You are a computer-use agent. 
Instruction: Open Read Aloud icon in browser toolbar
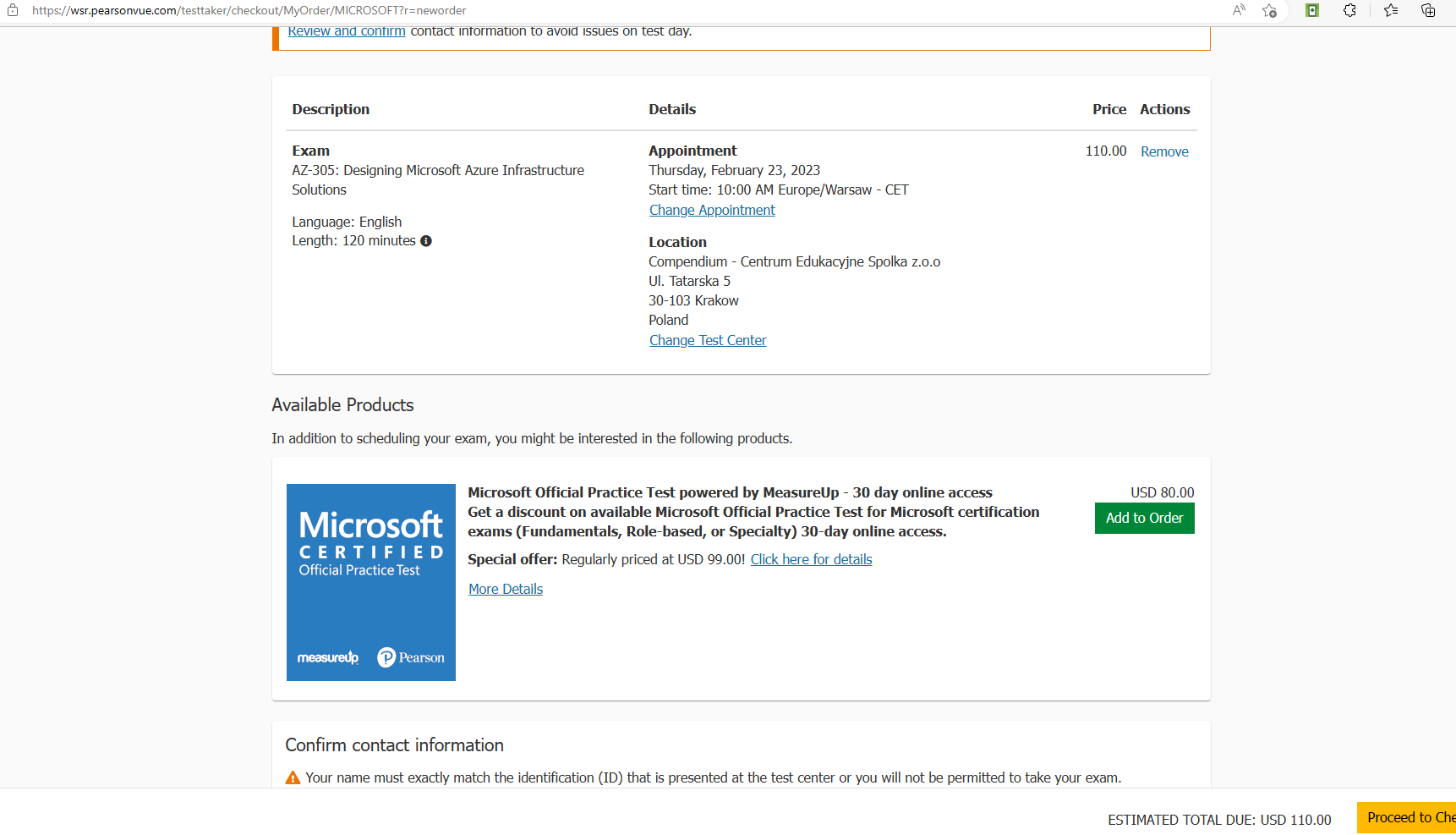(x=1239, y=10)
